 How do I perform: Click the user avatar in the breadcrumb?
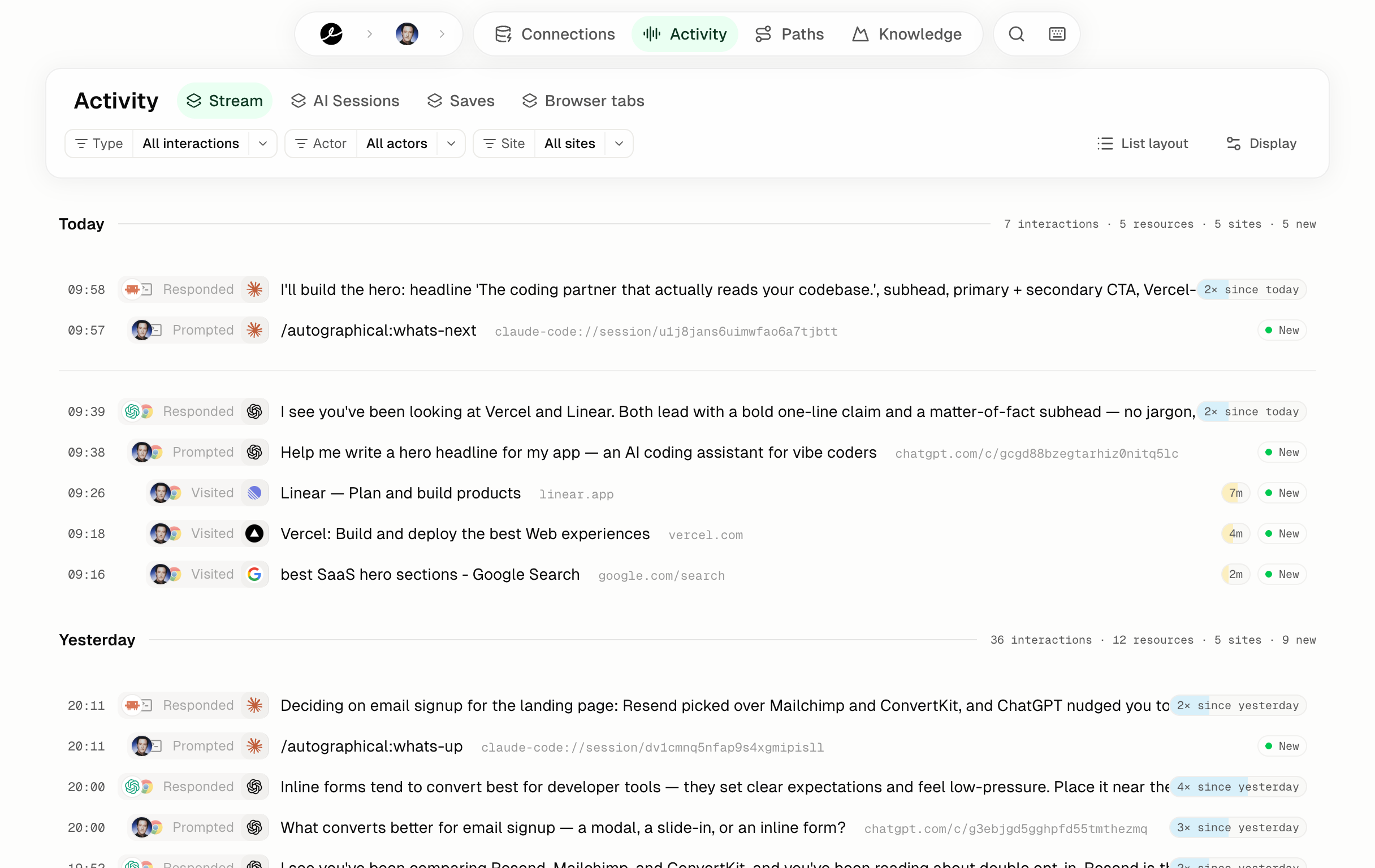pos(407,34)
